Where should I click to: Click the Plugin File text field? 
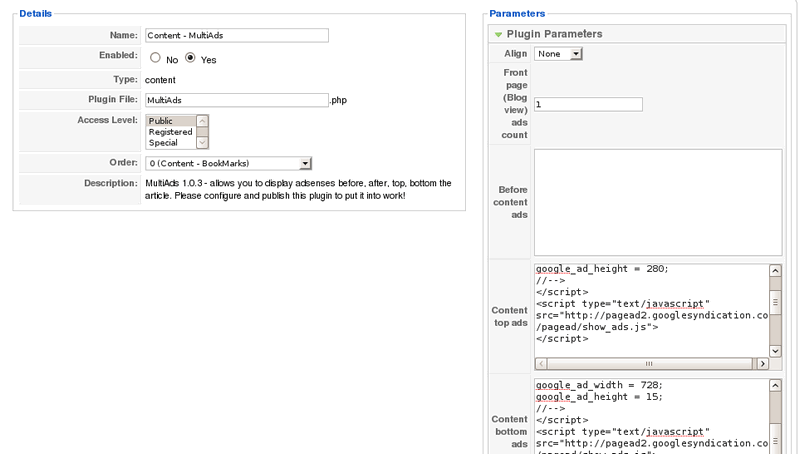tap(236, 100)
